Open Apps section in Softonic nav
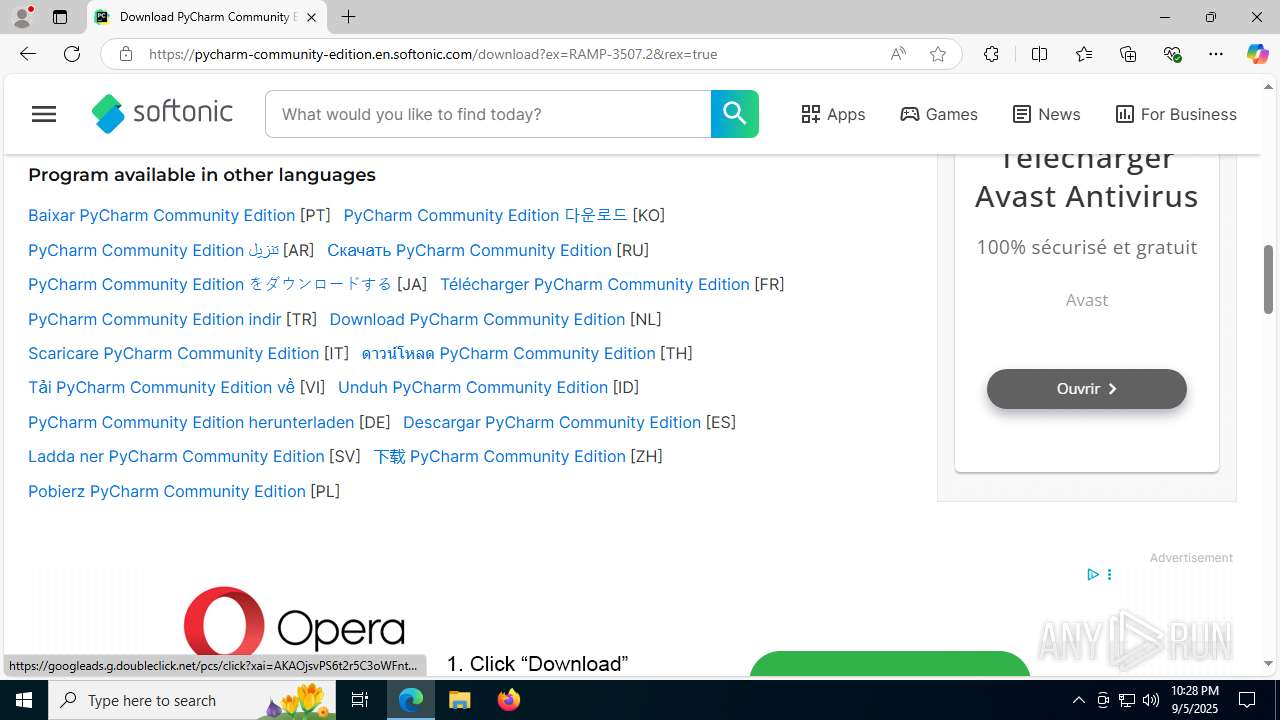The image size is (1280, 720). [833, 114]
